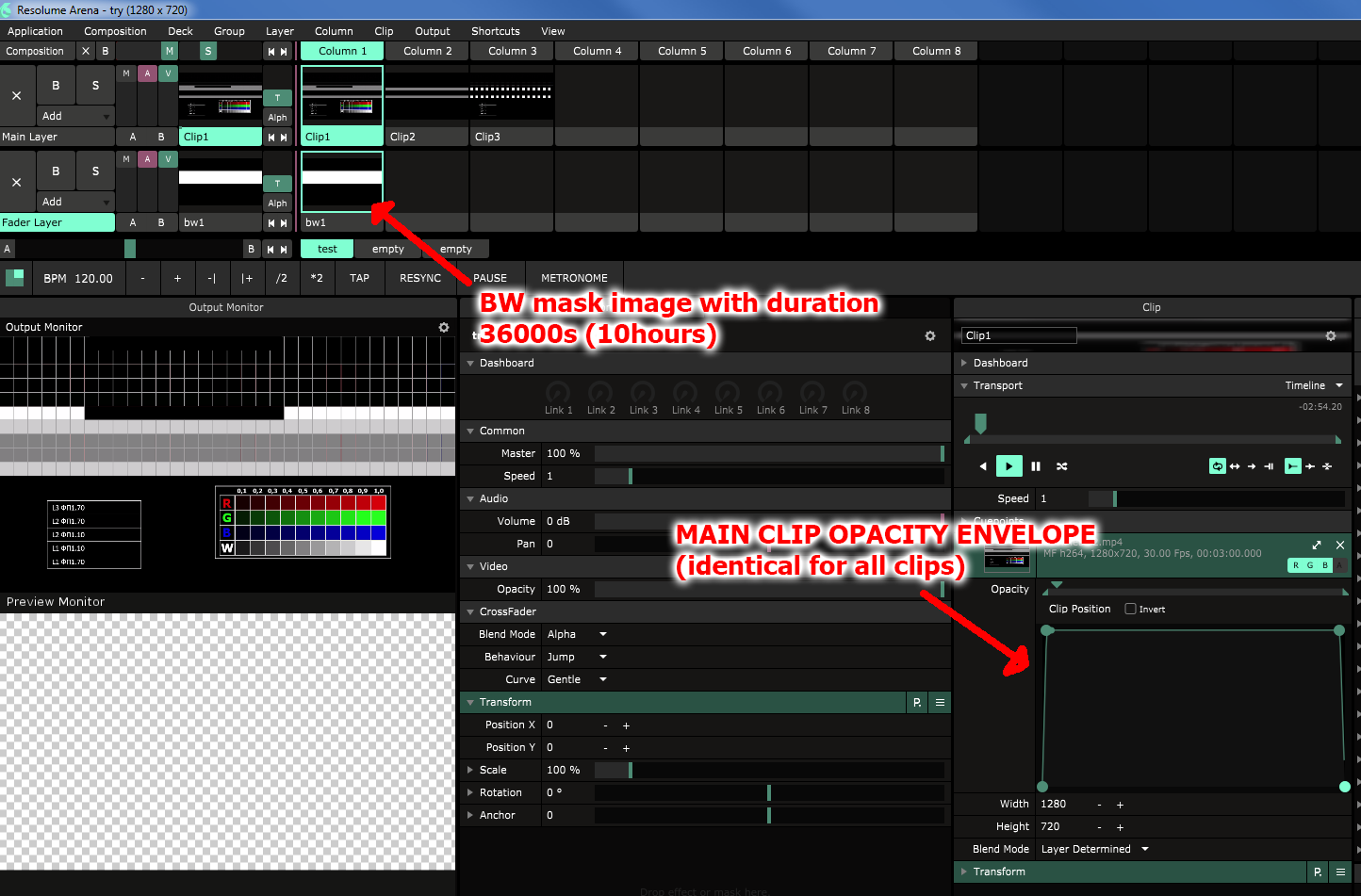Enable random playback with the shuffle icon

point(1062,466)
